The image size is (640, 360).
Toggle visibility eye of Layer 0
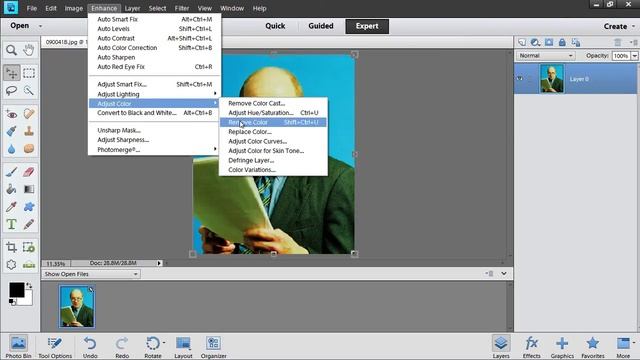tap(520, 78)
